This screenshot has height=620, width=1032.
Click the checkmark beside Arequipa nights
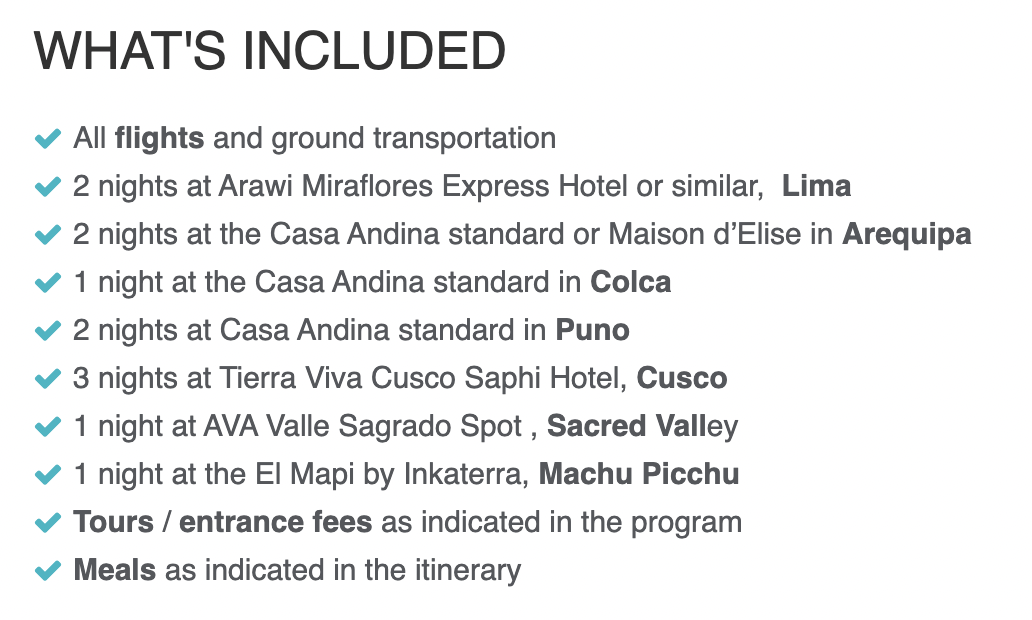coord(48,235)
